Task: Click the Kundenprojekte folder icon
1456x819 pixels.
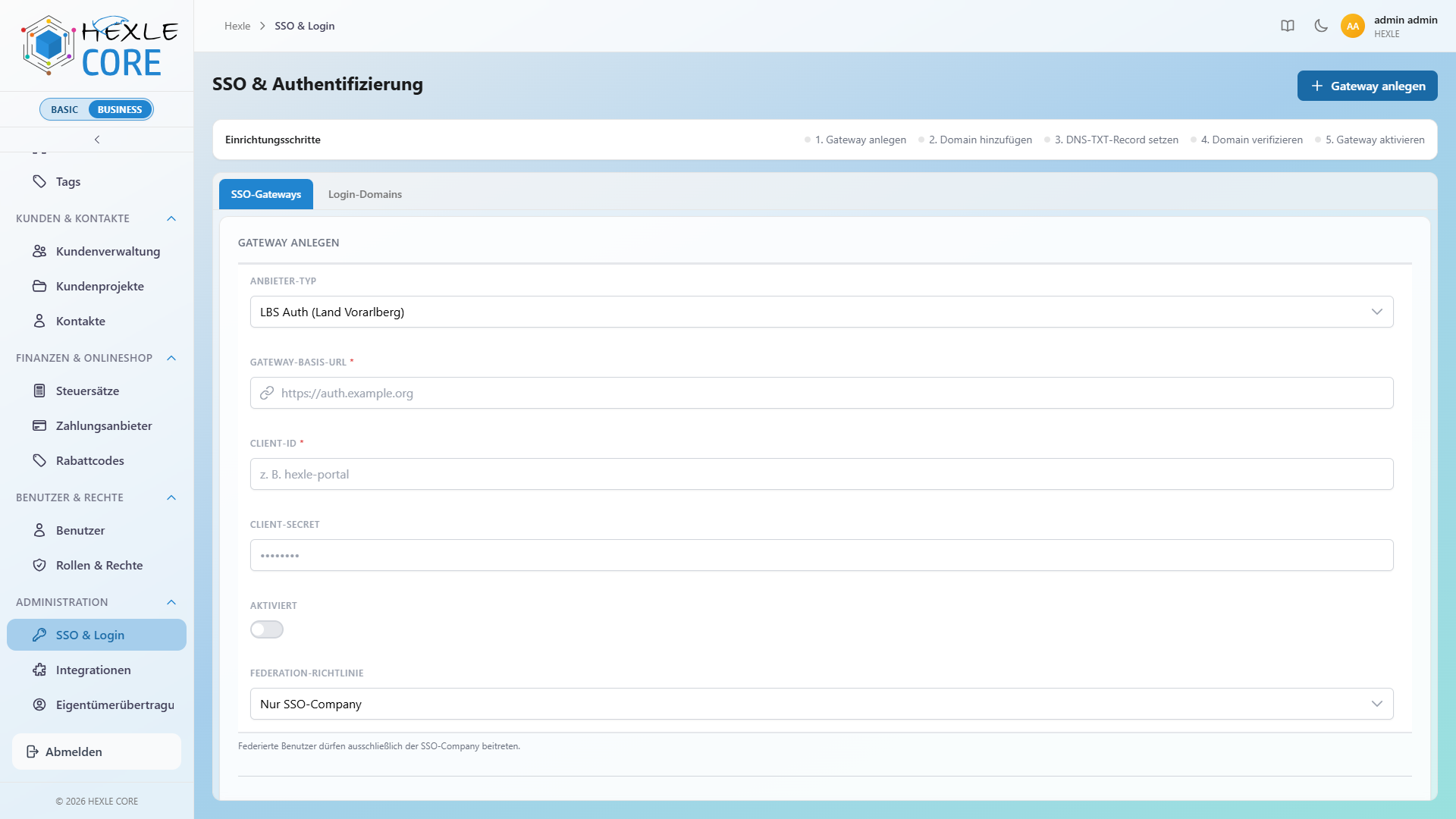Action: tap(39, 286)
